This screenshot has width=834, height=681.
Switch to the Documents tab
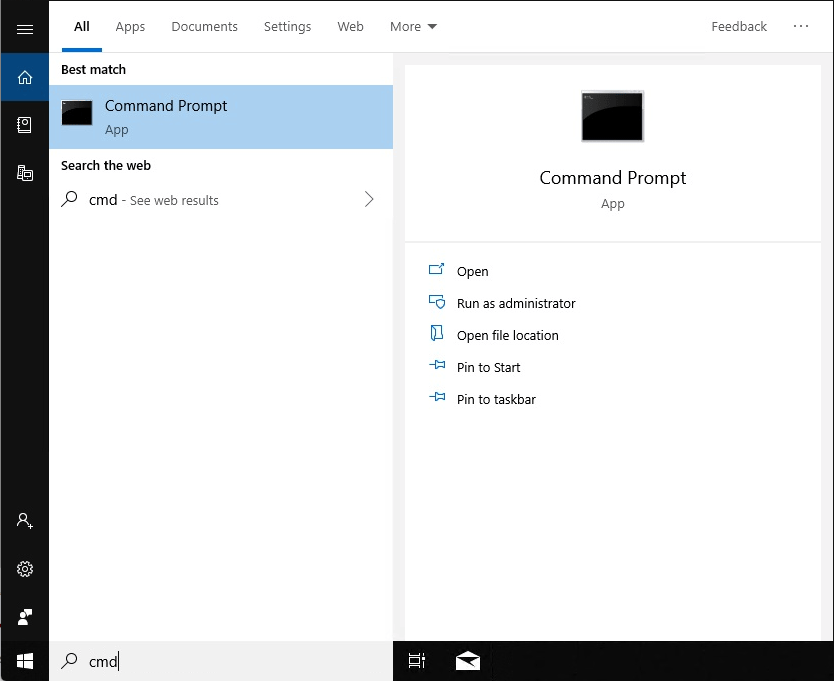[x=204, y=27]
